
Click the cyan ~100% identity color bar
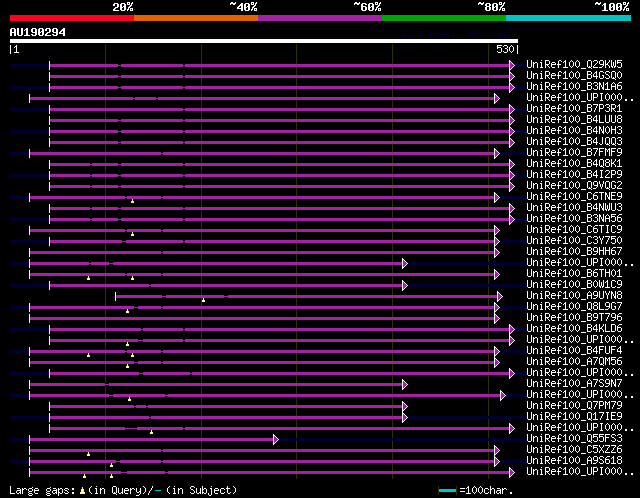(569, 18)
